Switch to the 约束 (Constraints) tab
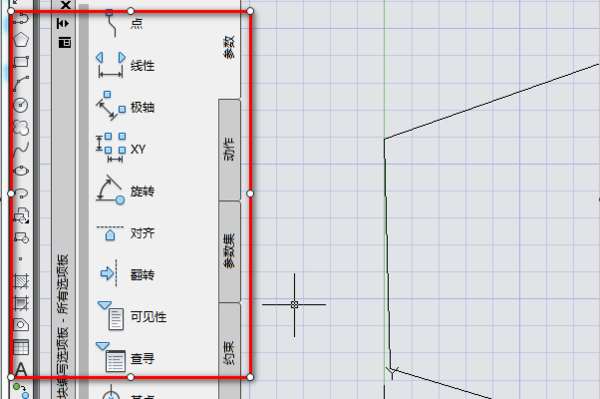This screenshot has width=600, height=399. 229,351
